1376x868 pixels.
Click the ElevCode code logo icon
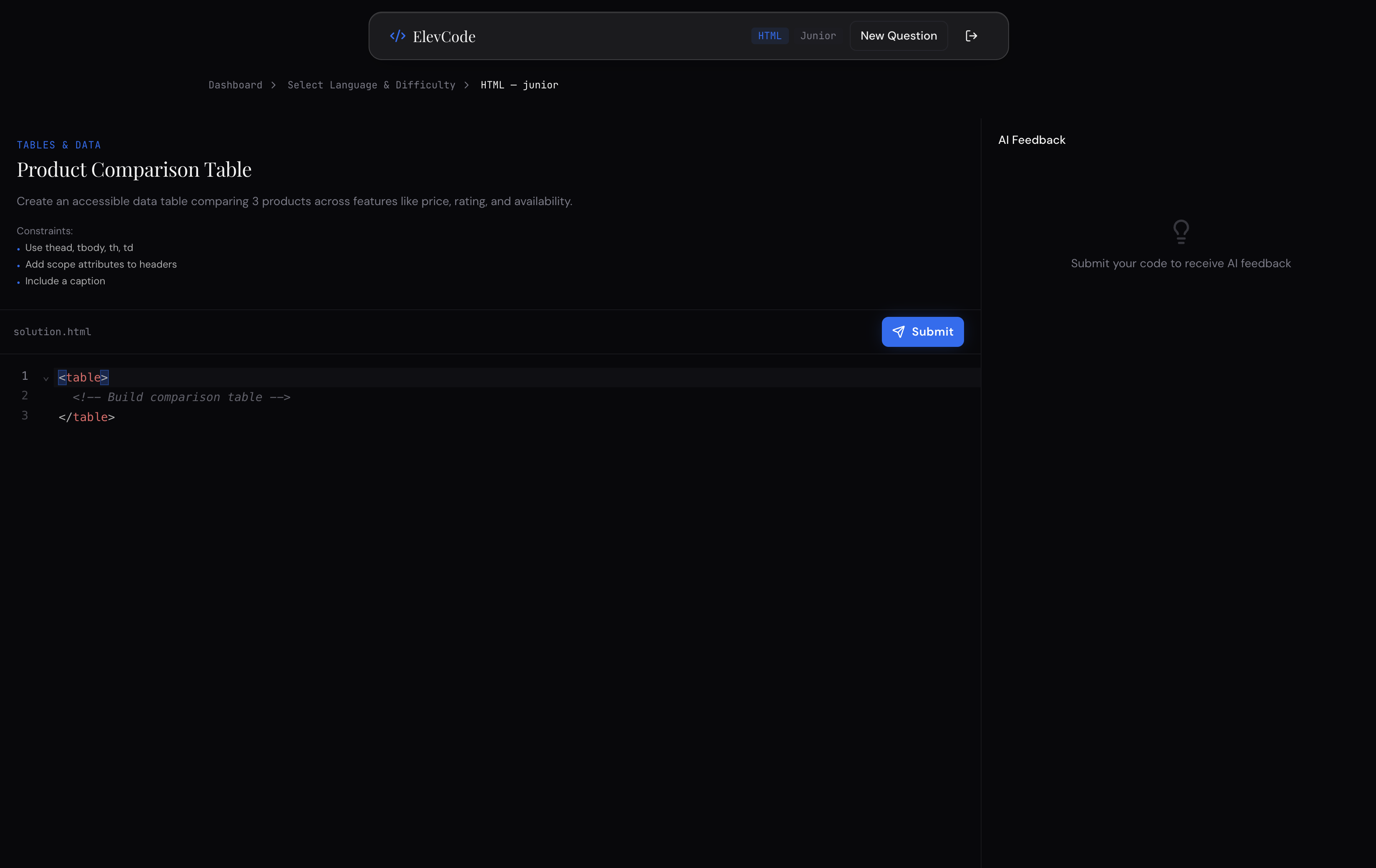tap(397, 36)
